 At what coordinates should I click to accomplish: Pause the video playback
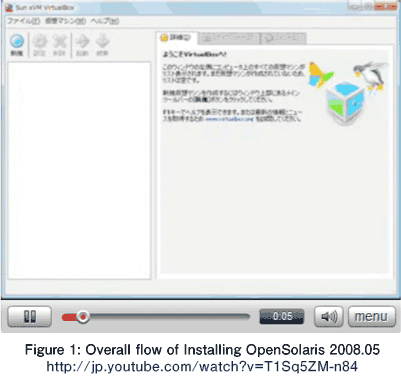coord(30,316)
